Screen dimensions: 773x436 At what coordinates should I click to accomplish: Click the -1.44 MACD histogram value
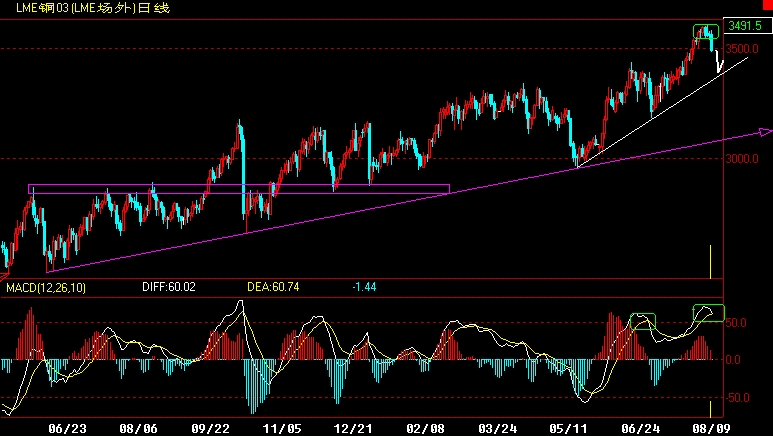(364, 287)
